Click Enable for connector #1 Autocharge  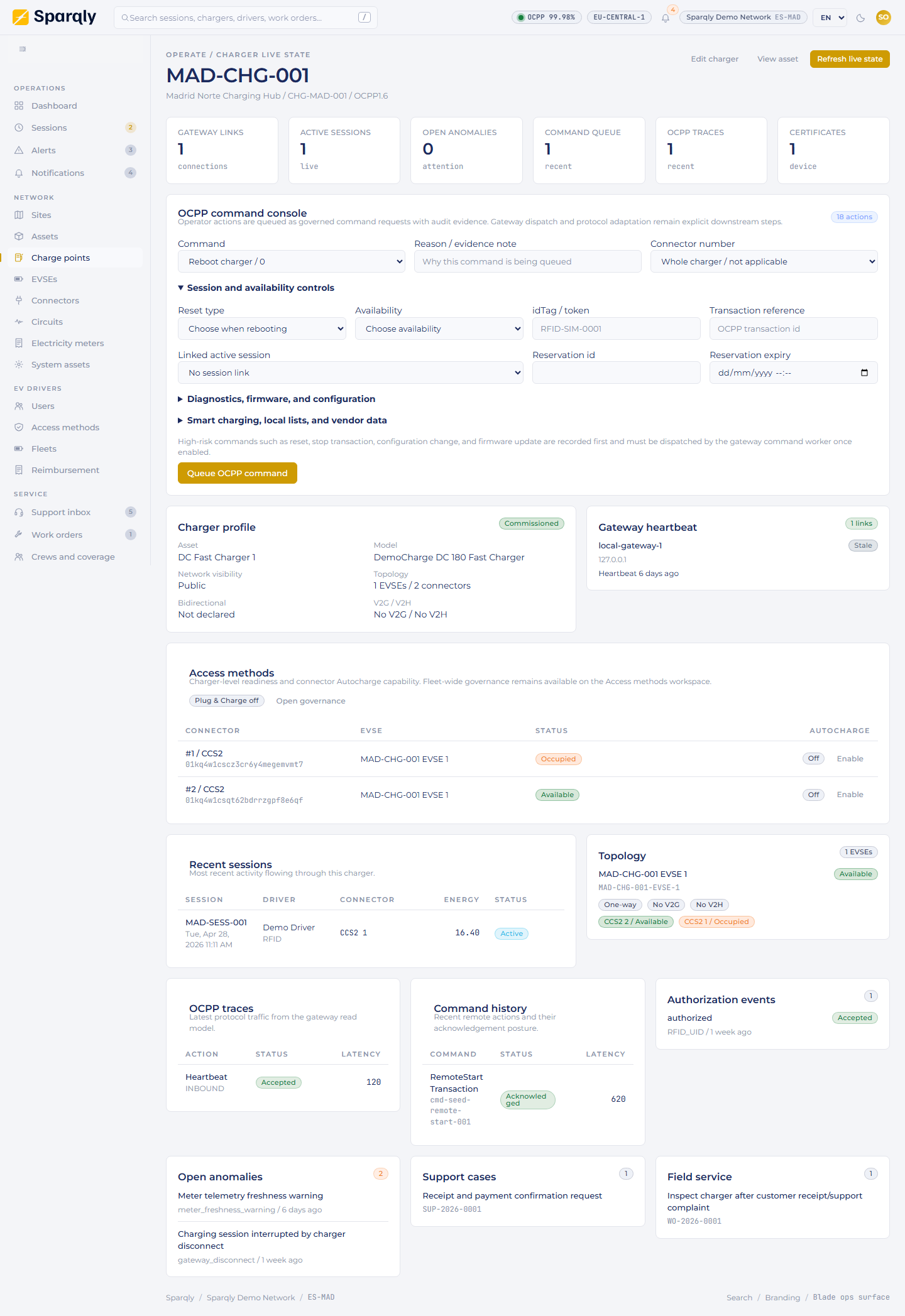(850, 759)
